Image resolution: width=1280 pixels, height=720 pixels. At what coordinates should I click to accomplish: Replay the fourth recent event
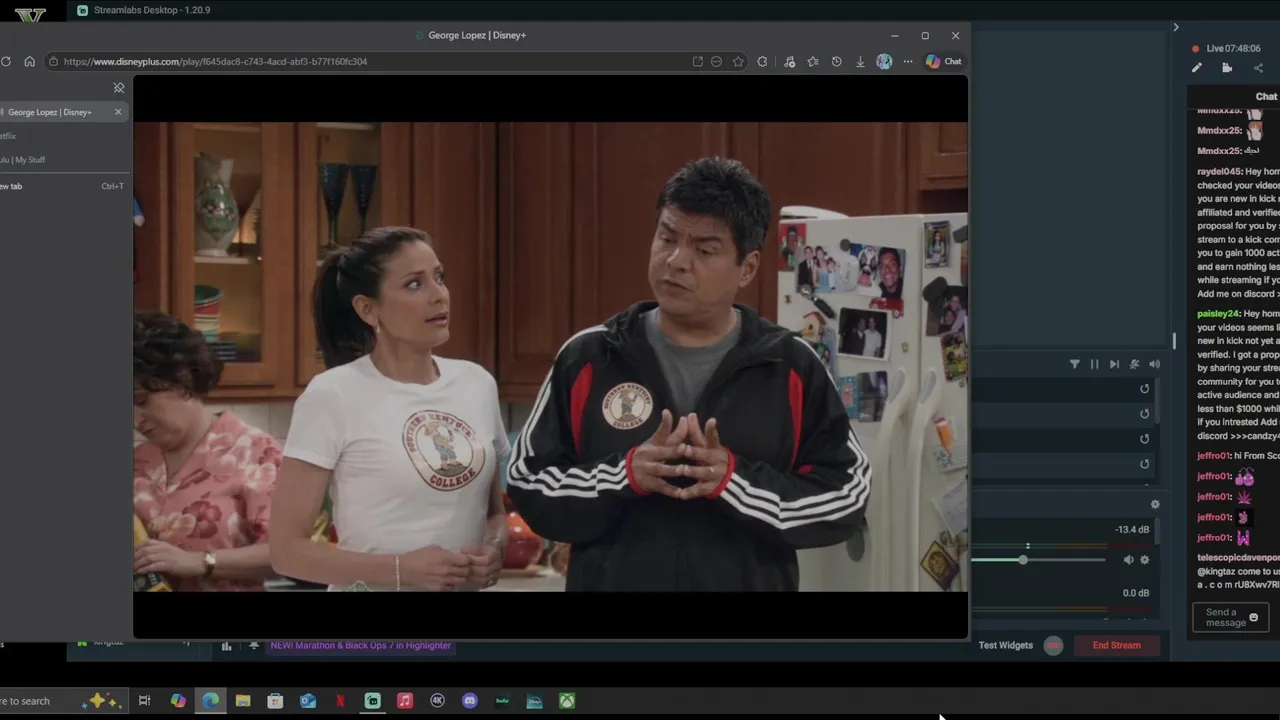click(x=1144, y=464)
